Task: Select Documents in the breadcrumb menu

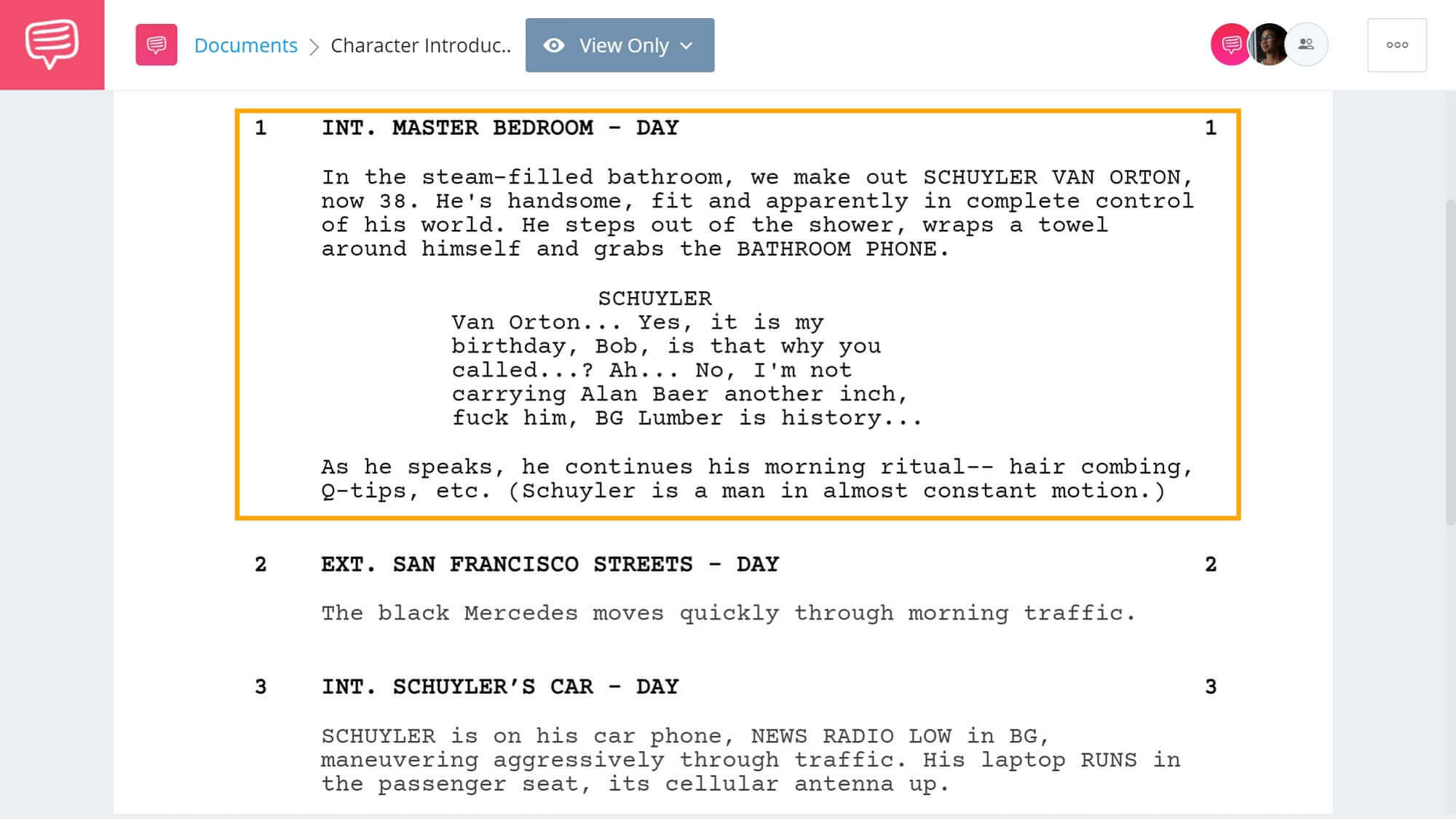Action: (245, 44)
